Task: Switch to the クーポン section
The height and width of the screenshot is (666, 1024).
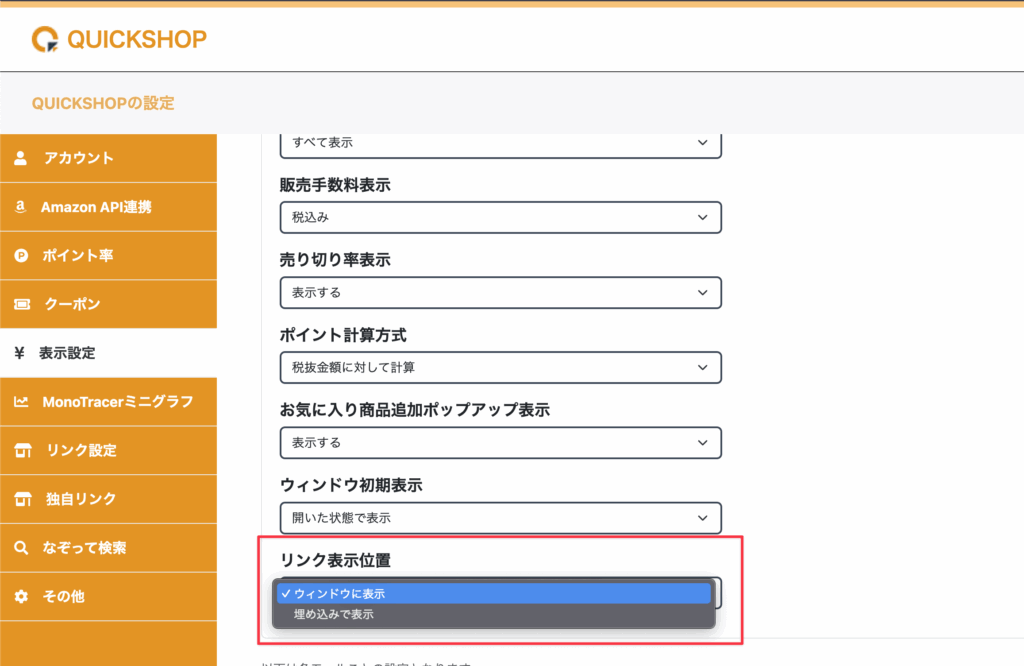Action: tap(108, 304)
